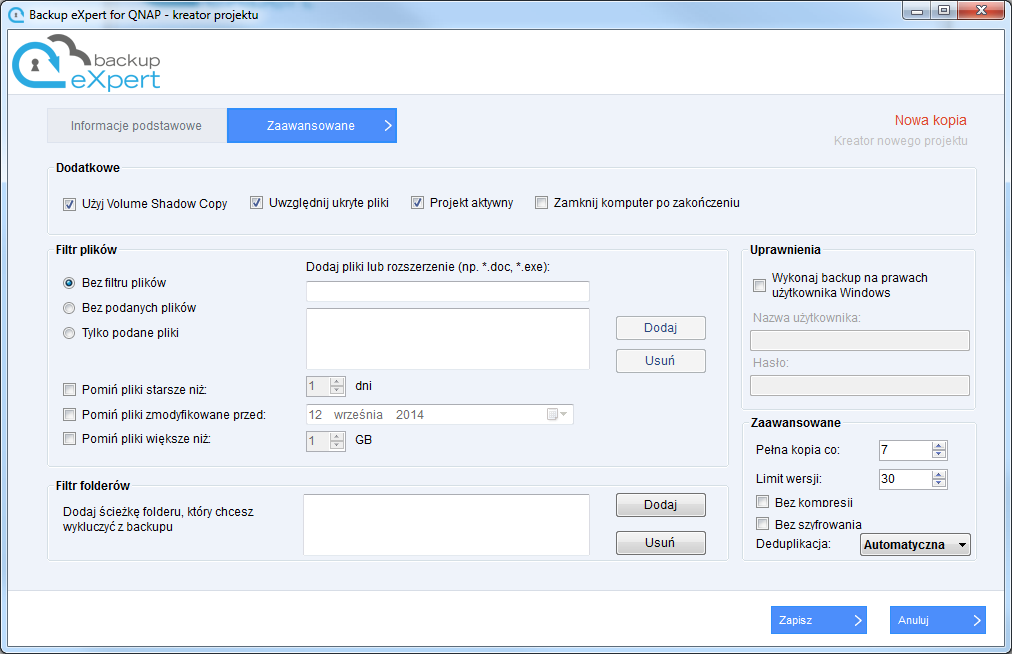Tick the Bez szyfrowania checkbox
Screen dimensions: 1012x654
pos(763,524)
